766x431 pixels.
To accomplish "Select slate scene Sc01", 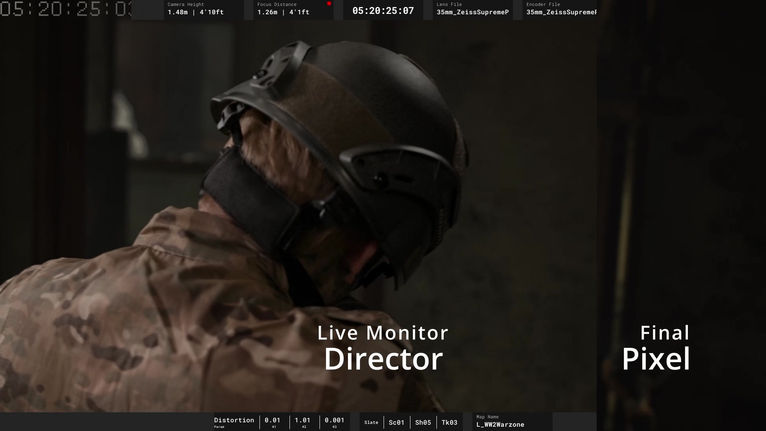I will (397, 423).
